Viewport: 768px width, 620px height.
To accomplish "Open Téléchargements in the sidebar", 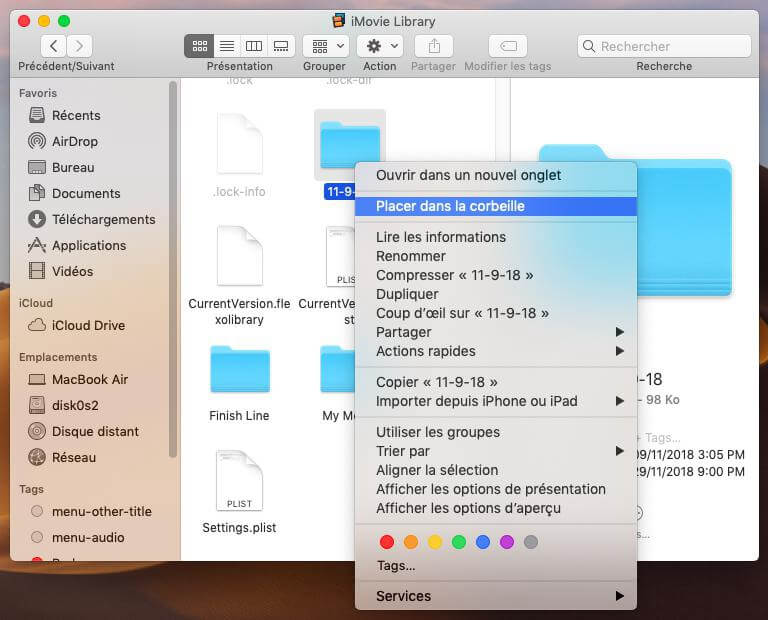I will coord(93,219).
